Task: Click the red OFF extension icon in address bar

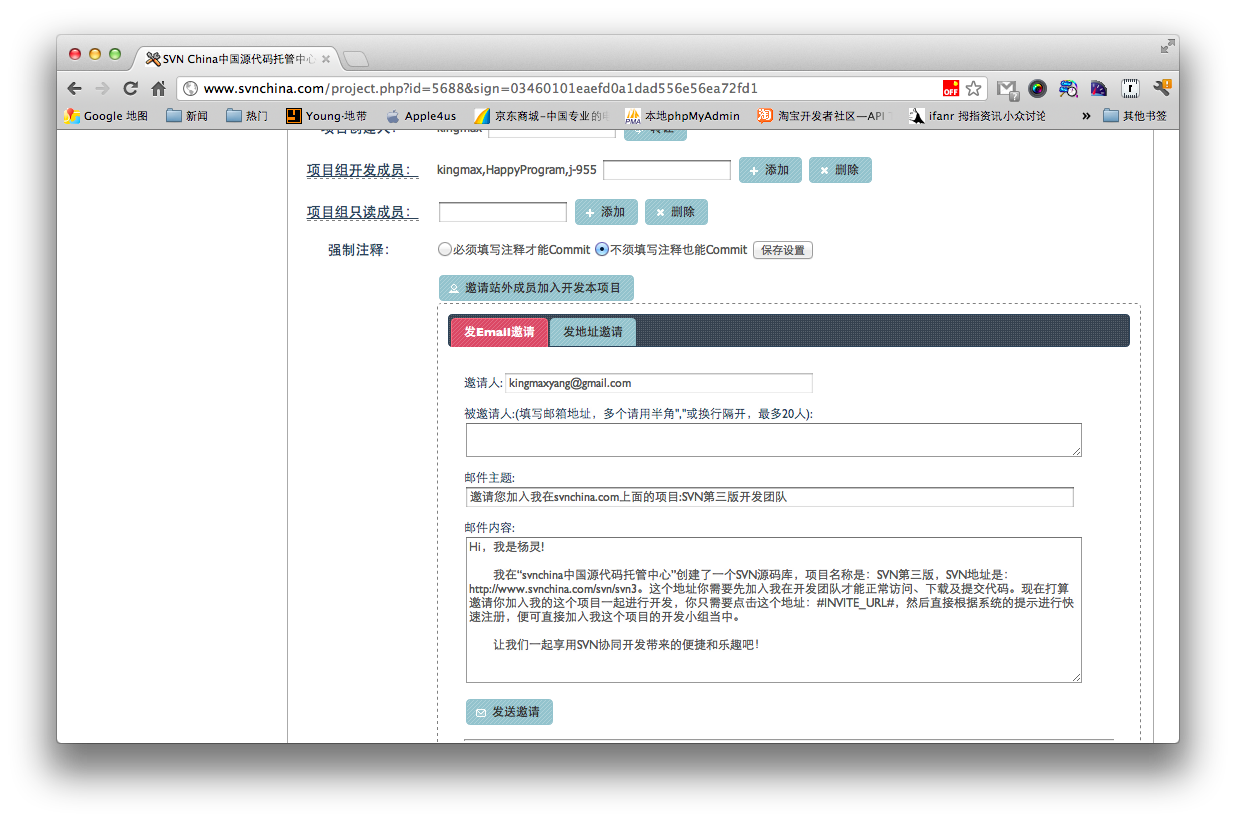Action: point(950,88)
